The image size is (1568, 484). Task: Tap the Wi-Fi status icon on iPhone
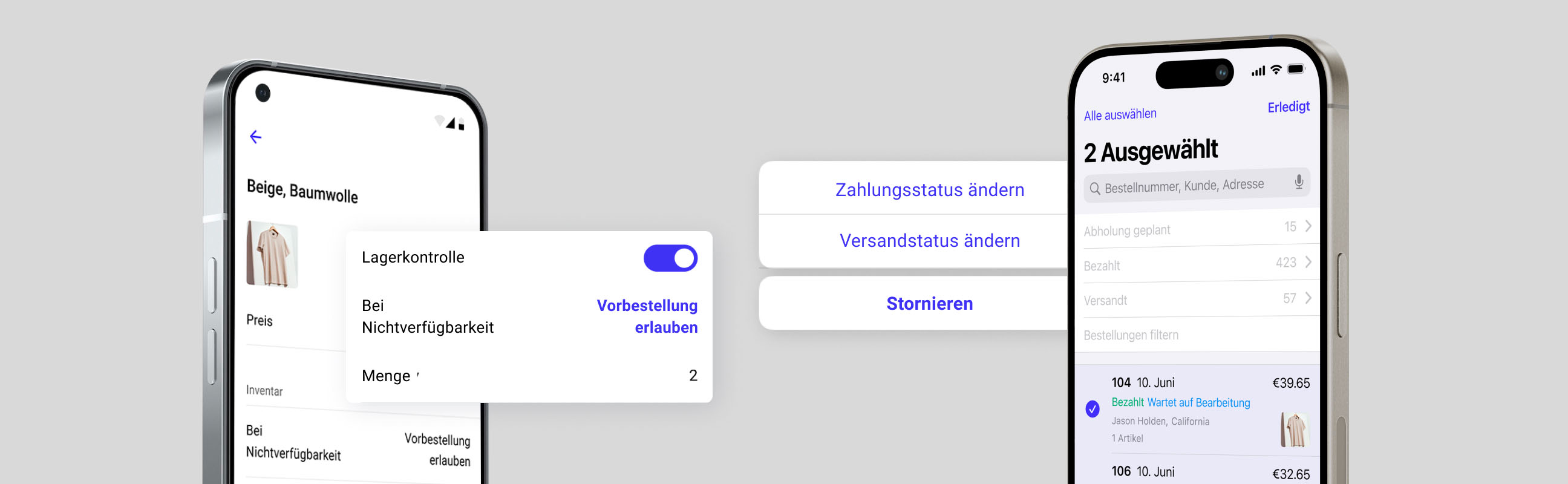click(1276, 70)
